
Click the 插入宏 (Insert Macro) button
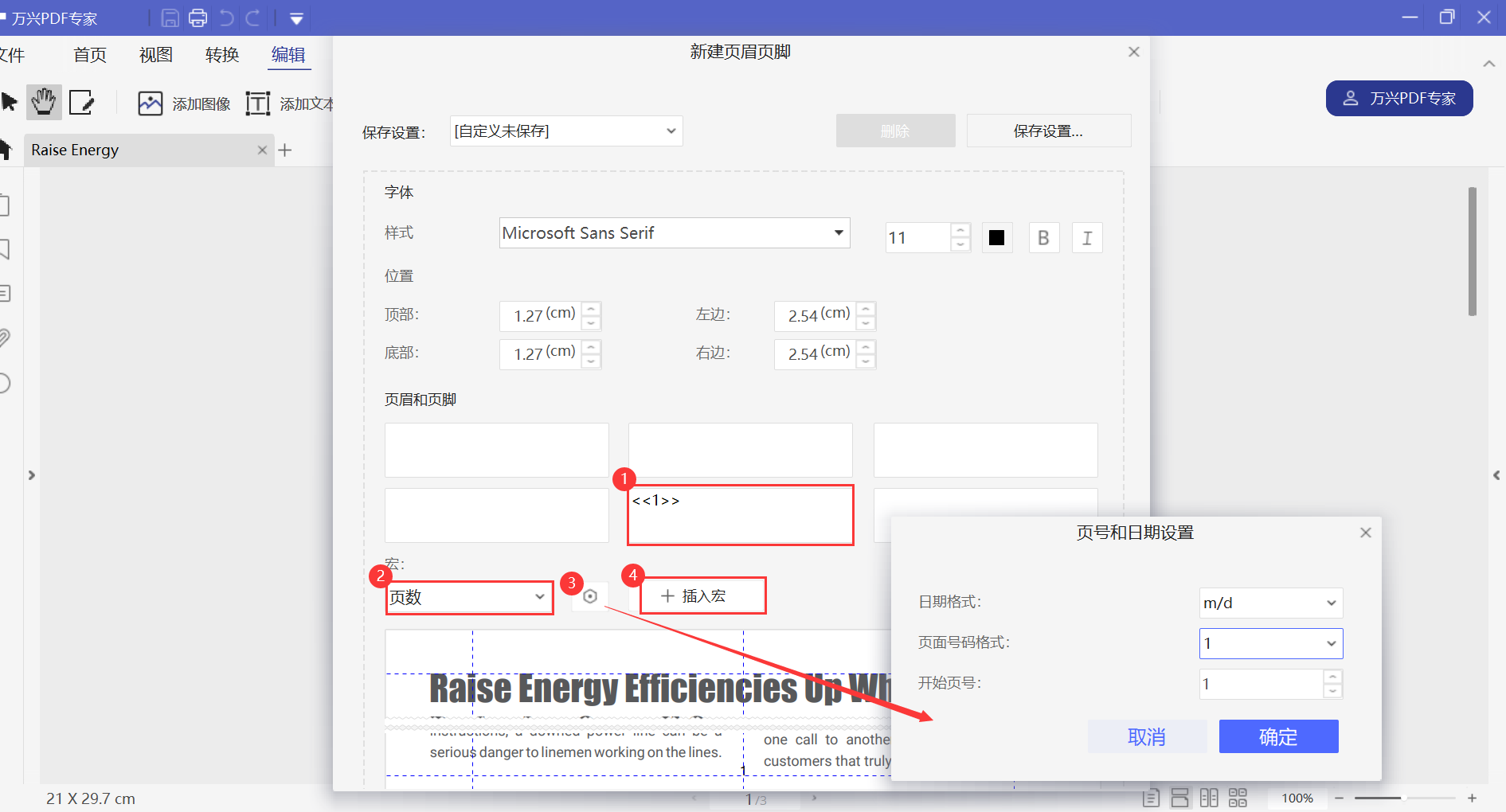tap(702, 595)
